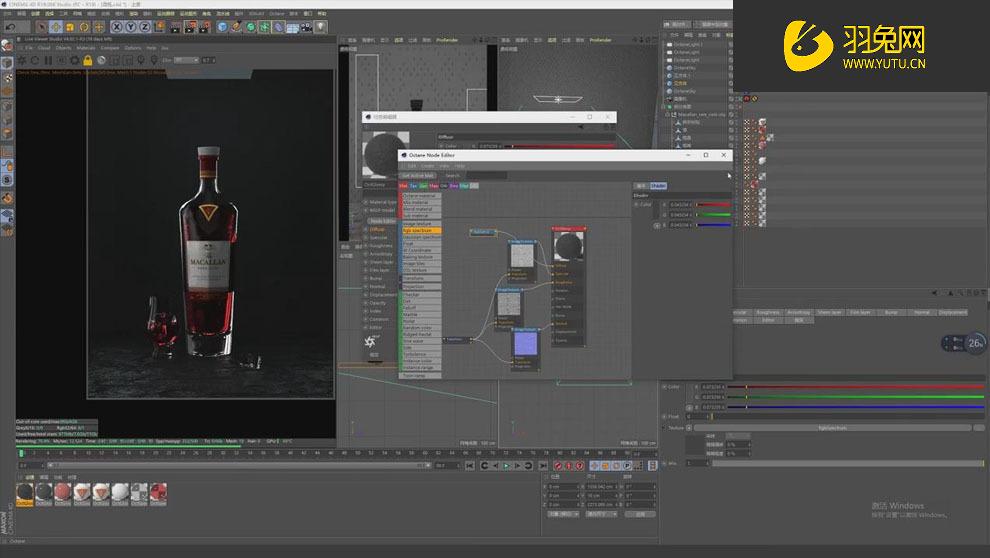Click the start-frame marker on the timeline ruler
Screen dimensions: 990x558
point(21,453)
